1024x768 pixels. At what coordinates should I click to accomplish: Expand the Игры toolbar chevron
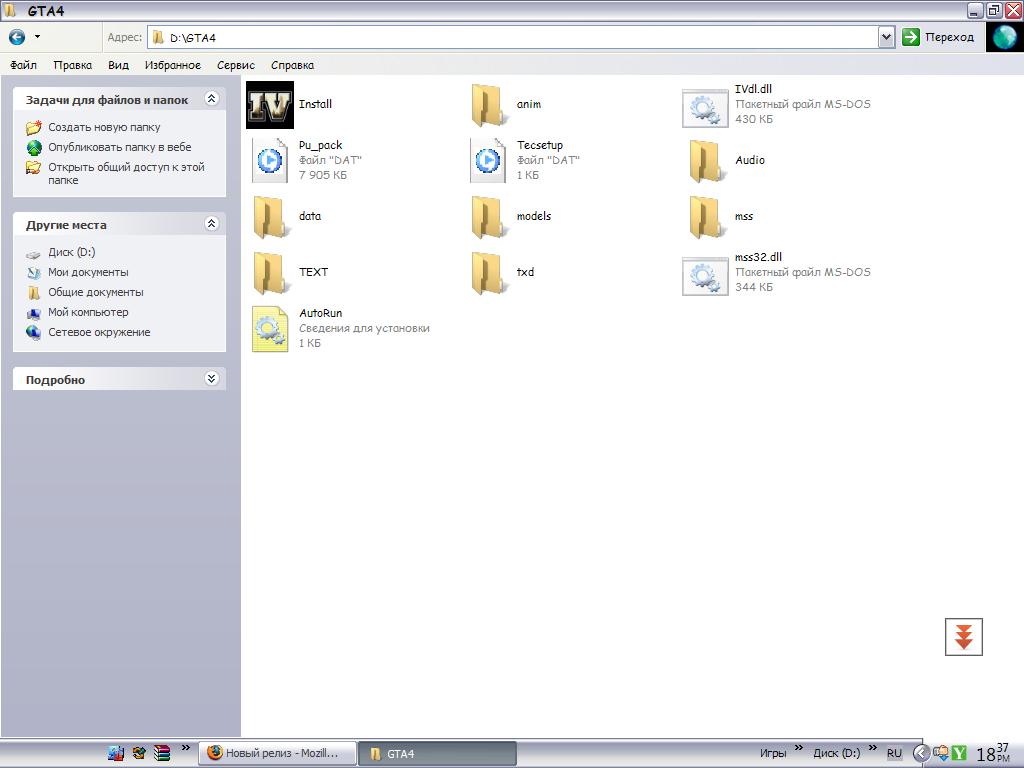798,747
